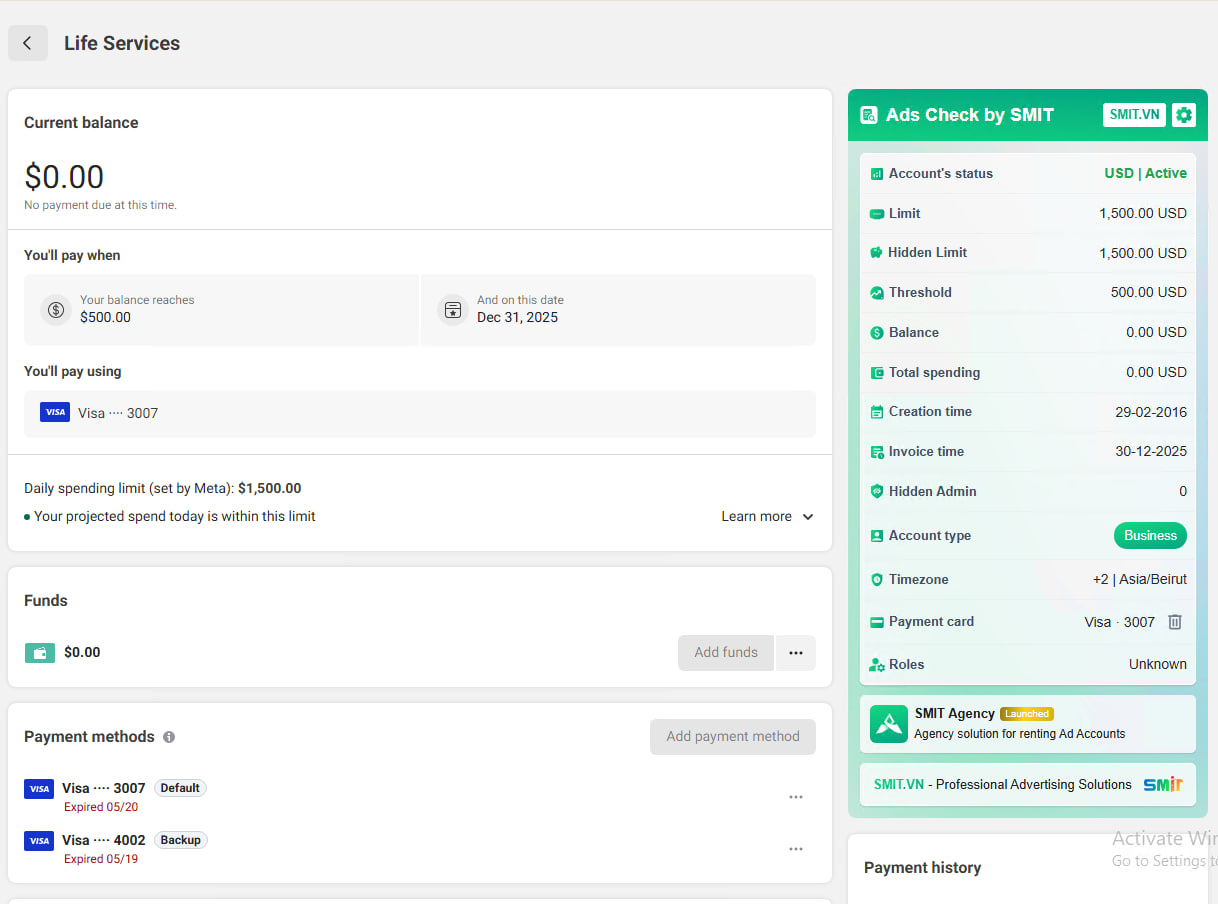Image resolution: width=1218 pixels, height=904 pixels.
Task: Open options menu for Visa 3007 card
Action: (x=796, y=797)
